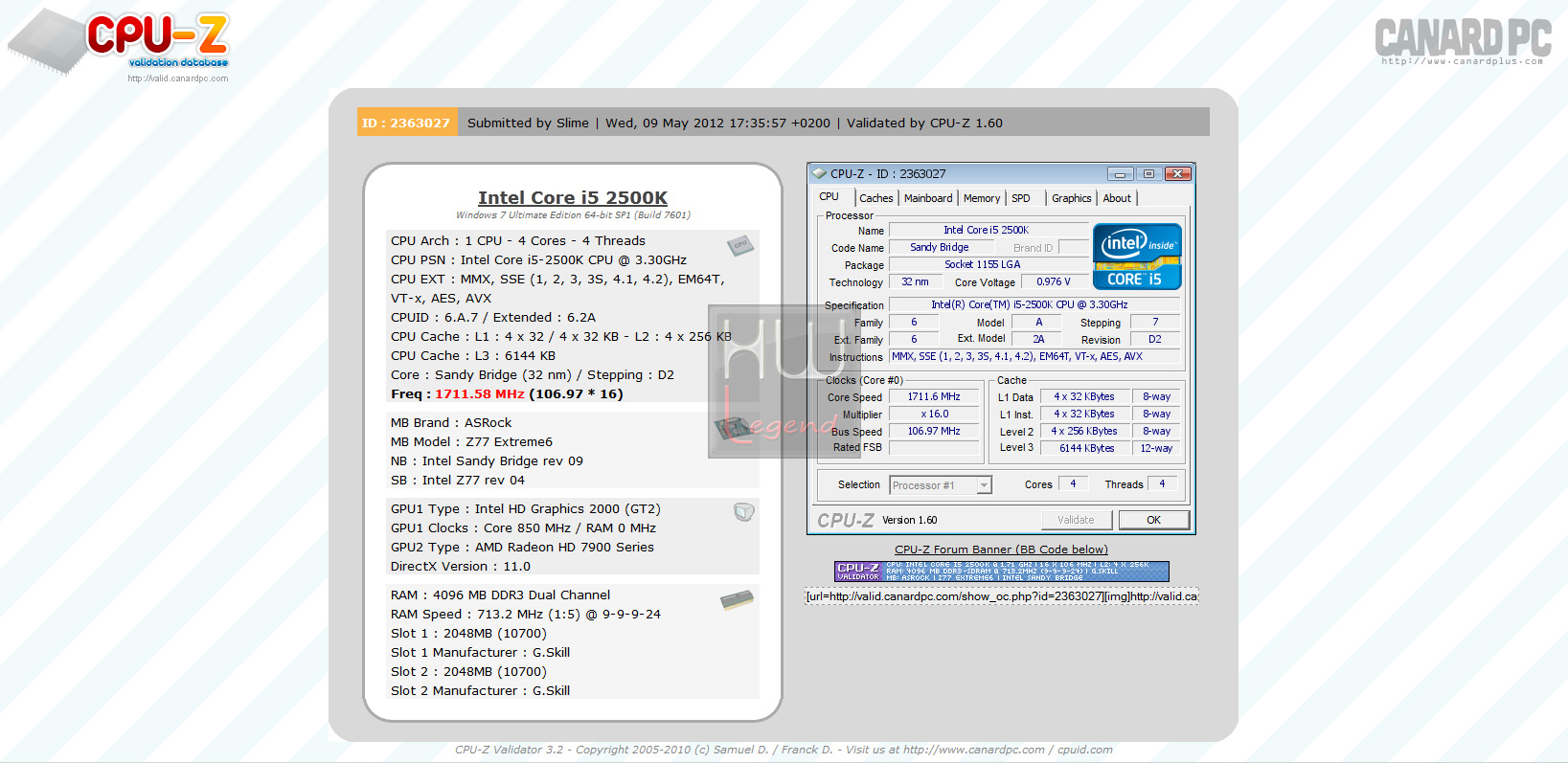This screenshot has width=1568, height=763.
Task: Click the Intel Core i5 inside badge
Action: pos(1137,257)
